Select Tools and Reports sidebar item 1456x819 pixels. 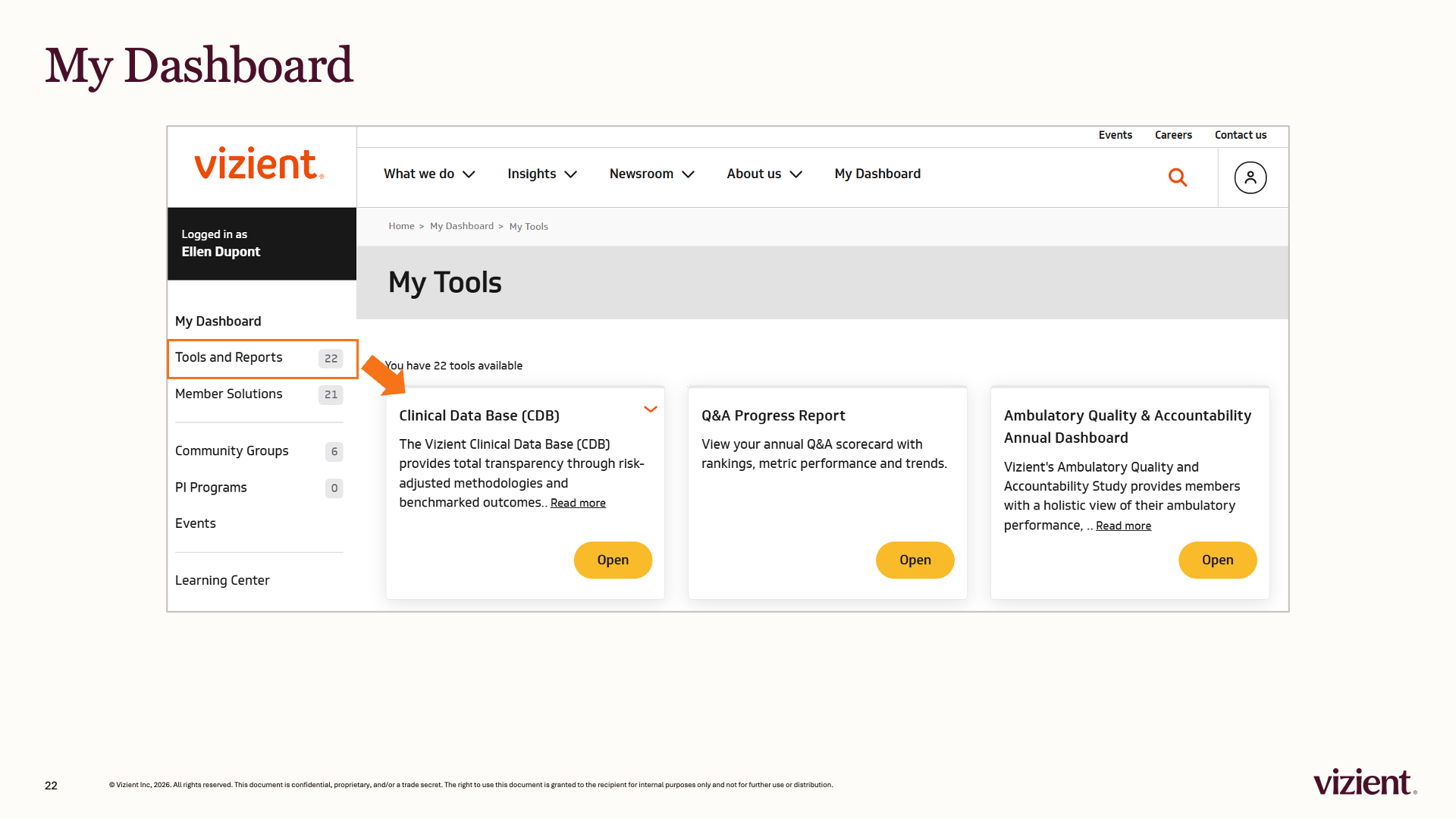262,359
